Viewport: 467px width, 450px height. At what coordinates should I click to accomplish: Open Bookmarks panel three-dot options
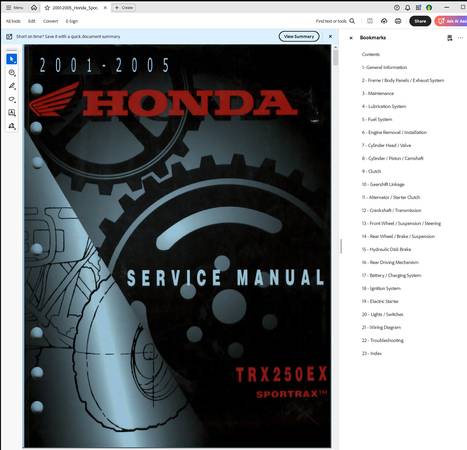pos(460,38)
